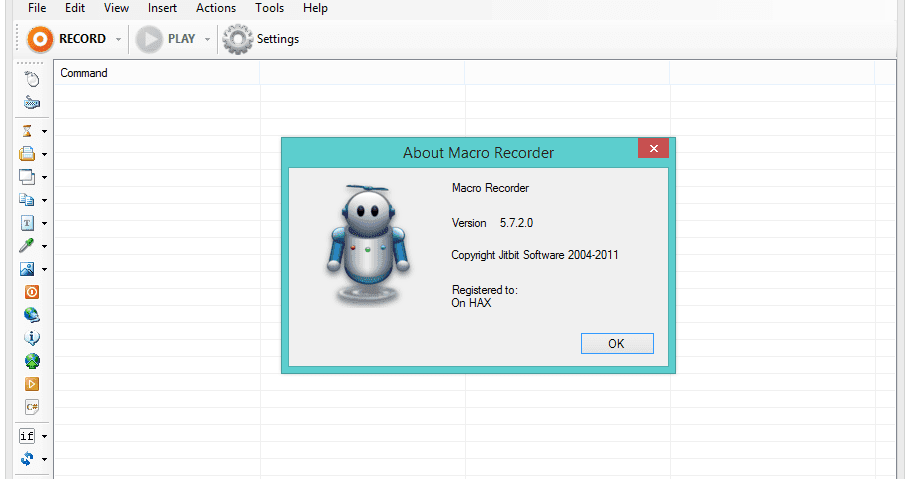
Task: Open the Tools menu
Action: 270,8
